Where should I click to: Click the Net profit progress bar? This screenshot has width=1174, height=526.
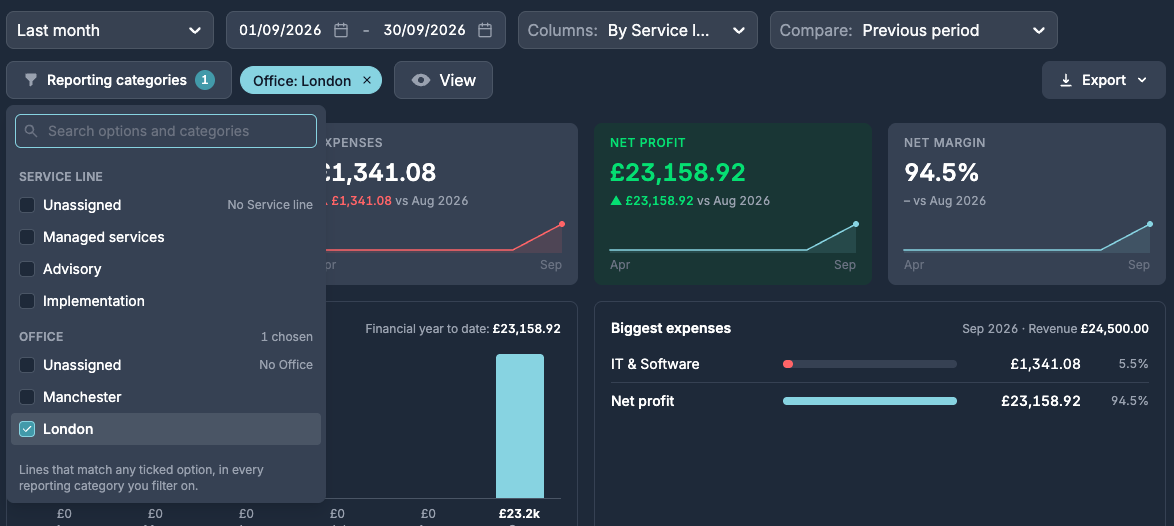tap(870, 401)
